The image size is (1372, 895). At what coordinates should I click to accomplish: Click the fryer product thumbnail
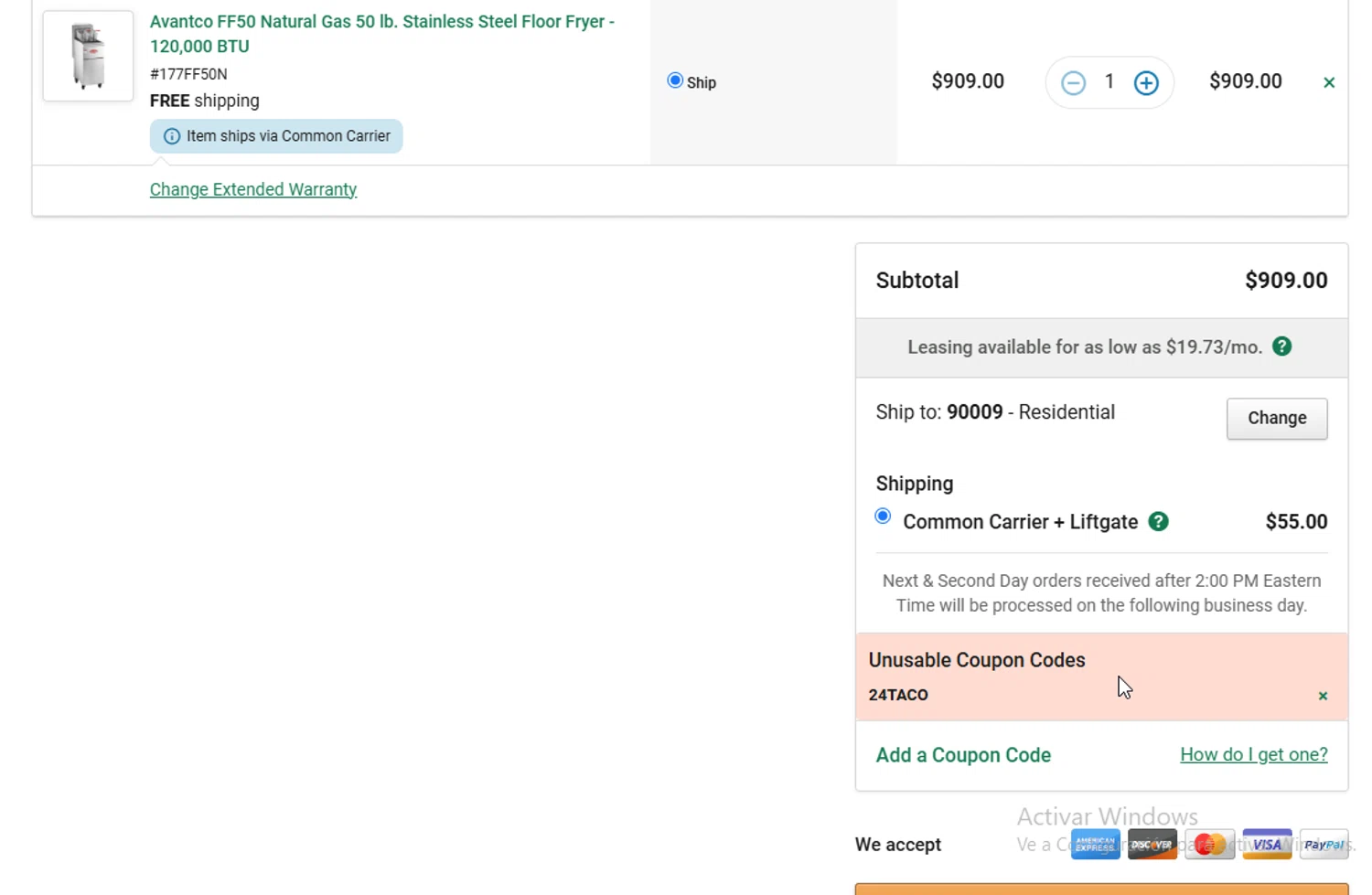tap(88, 56)
